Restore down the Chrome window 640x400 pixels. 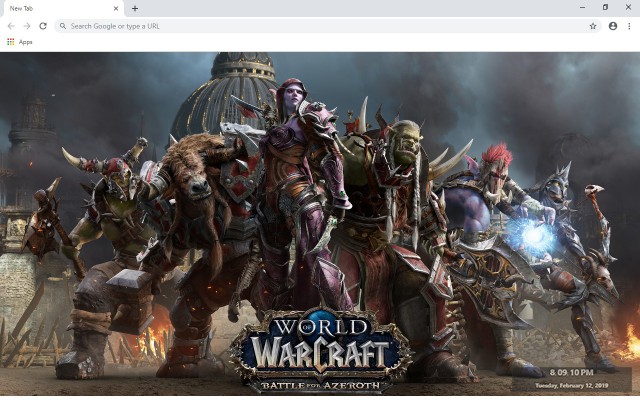click(605, 7)
